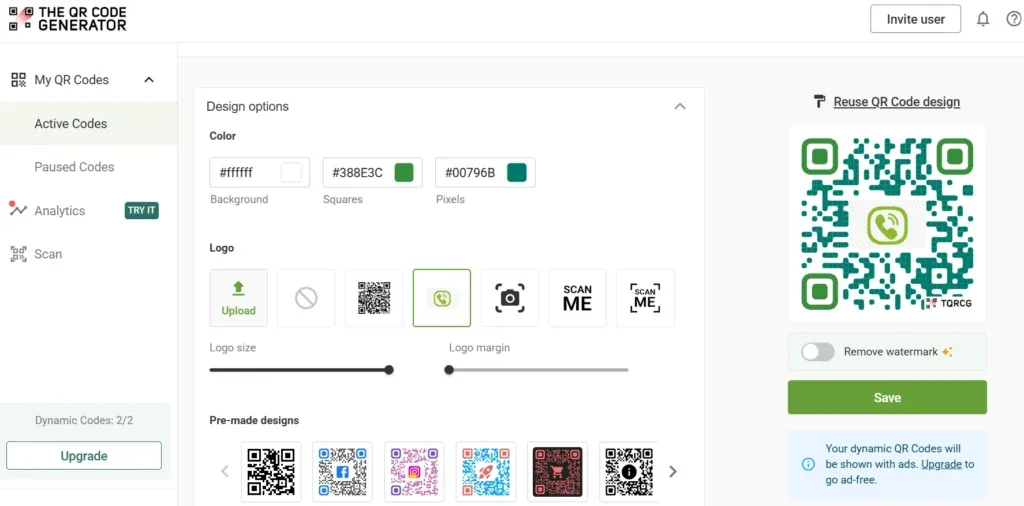
Task: Open the help question mark icon
Action: (x=1014, y=19)
